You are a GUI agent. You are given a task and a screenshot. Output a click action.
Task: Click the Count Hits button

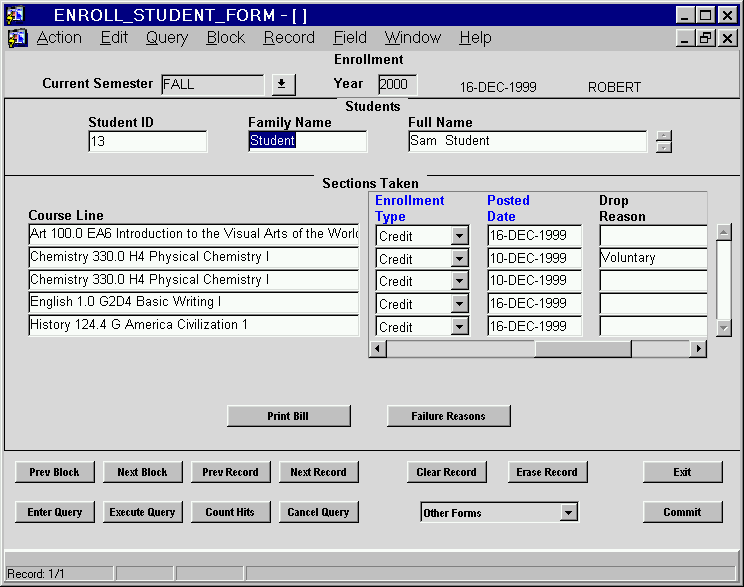click(x=231, y=512)
